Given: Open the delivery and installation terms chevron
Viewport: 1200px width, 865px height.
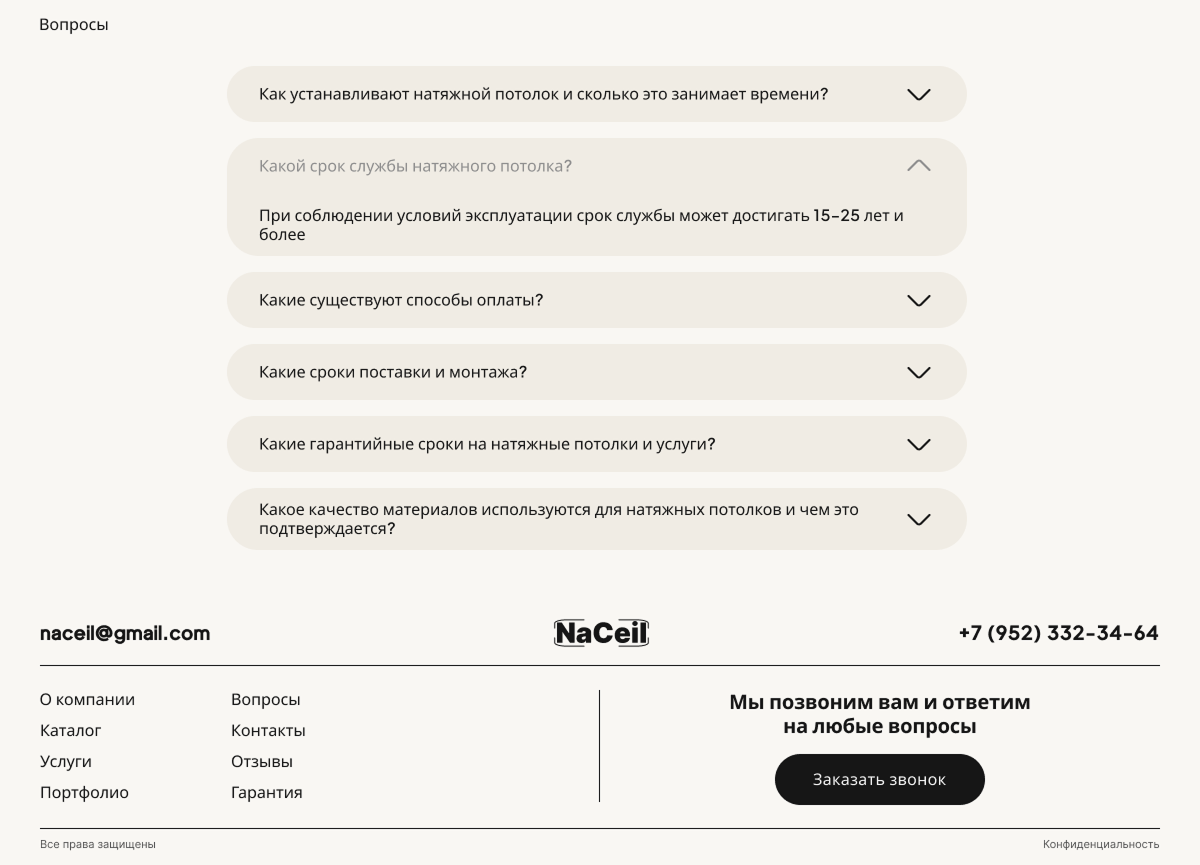Looking at the screenshot, I should click(918, 372).
